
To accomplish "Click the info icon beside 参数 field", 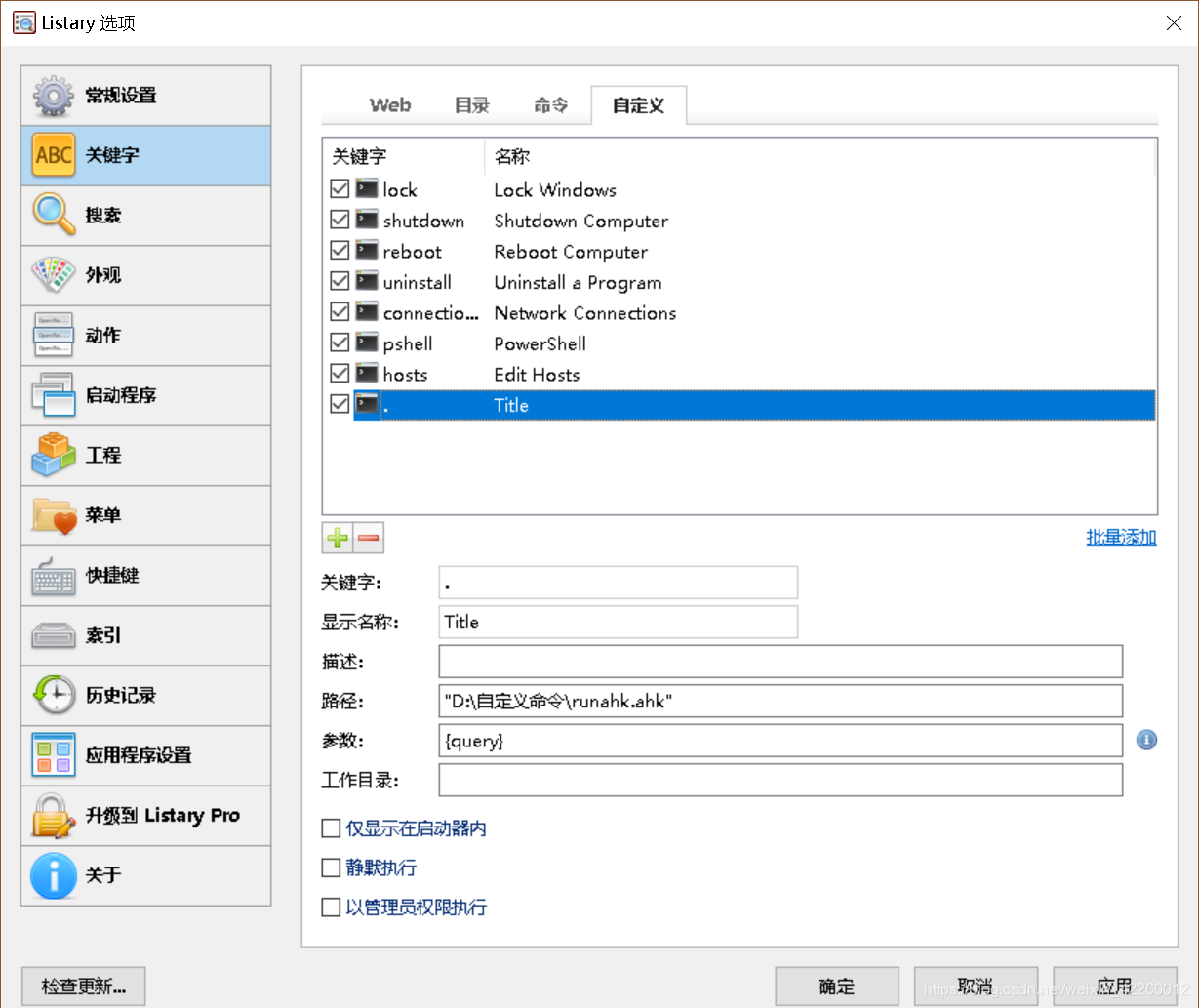I will pos(1146,741).
